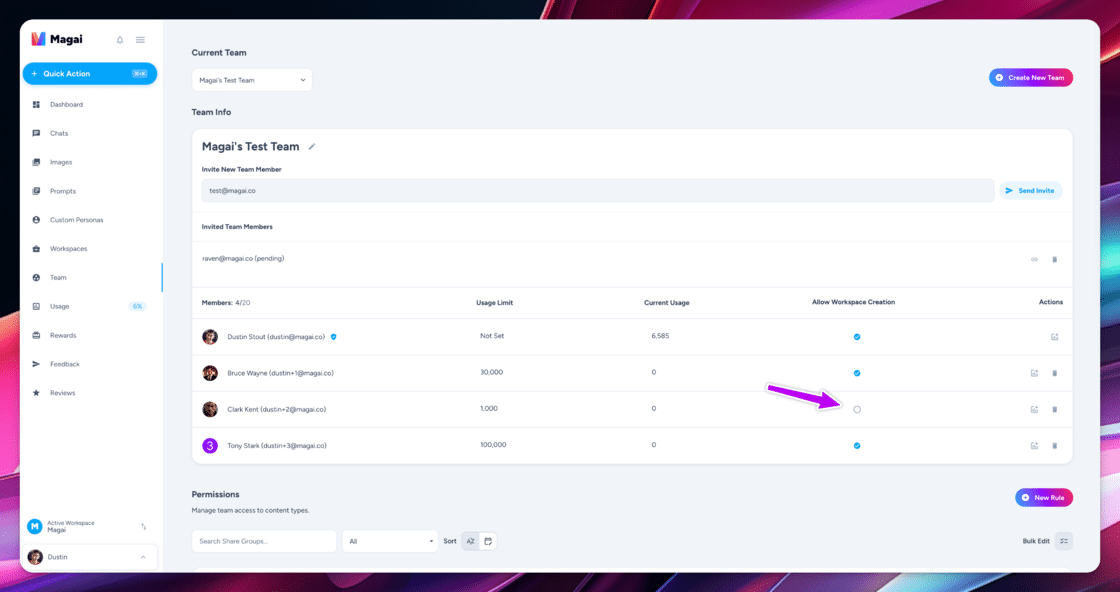Screen dimensions: 1120x592
Task: Focus the Search Share Groups field
Action: coord(264,541)
